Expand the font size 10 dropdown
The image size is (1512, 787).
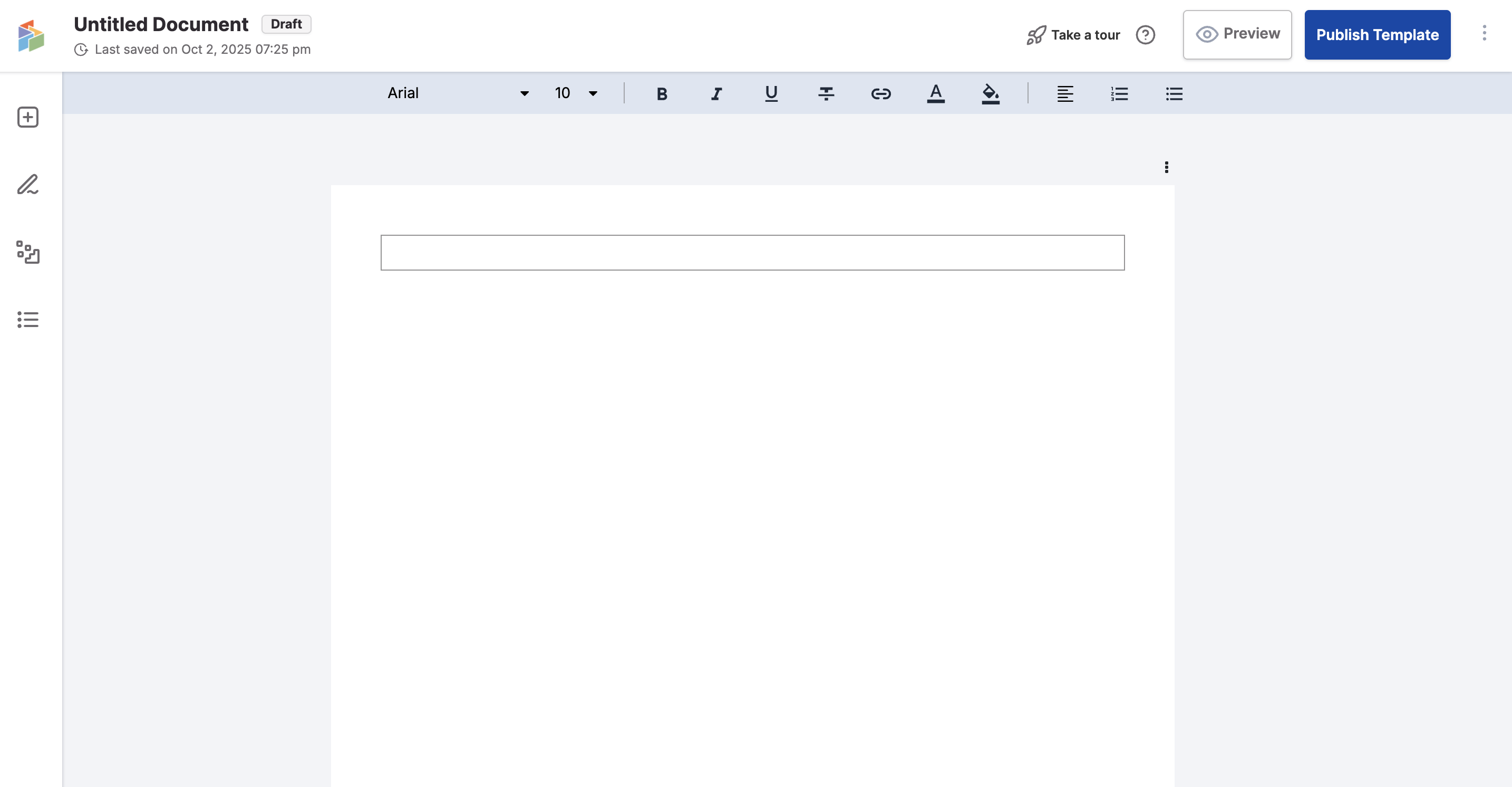click(x=576, y=93)
